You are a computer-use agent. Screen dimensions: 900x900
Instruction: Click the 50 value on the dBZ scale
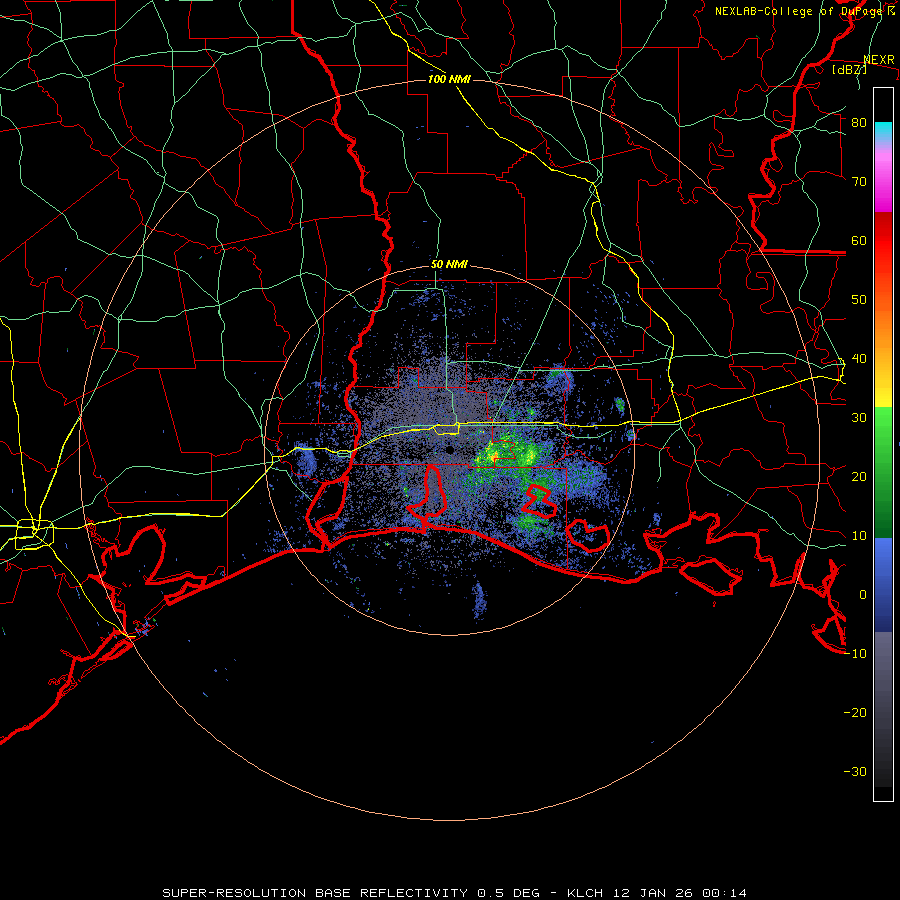(x=859, y=300)
